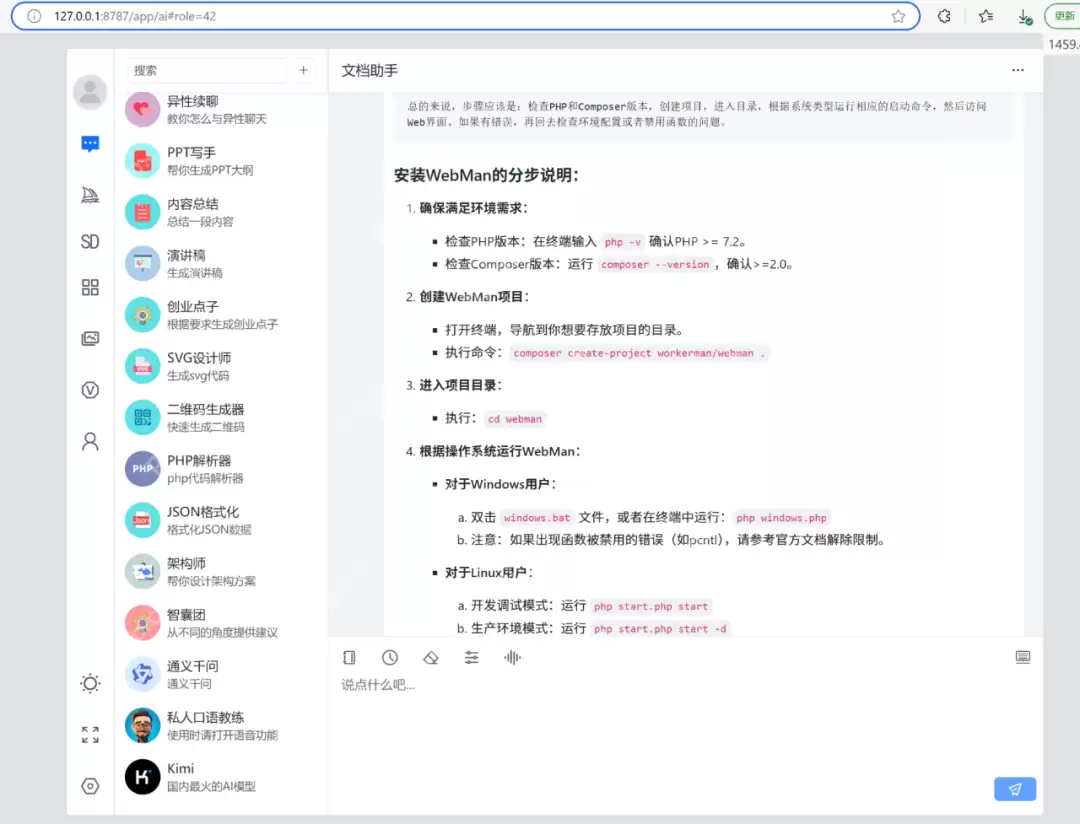Viewport: 1080px width, 824px height.
Task: Expand browser extensions from the toolbar
Action: coord(943,16)
